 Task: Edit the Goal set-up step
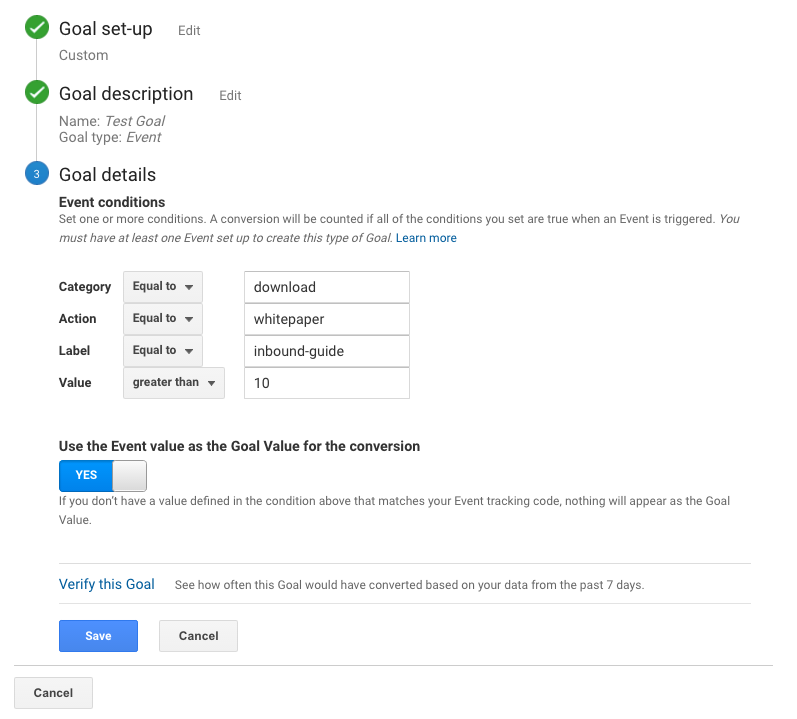point(189,31)
